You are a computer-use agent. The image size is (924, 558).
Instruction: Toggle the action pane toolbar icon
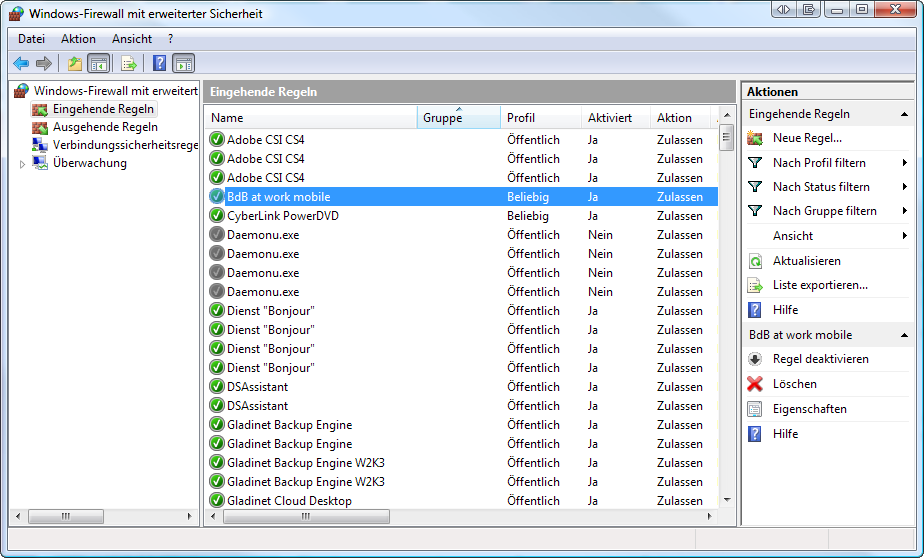pyautogui.click(x=184, y=63)
